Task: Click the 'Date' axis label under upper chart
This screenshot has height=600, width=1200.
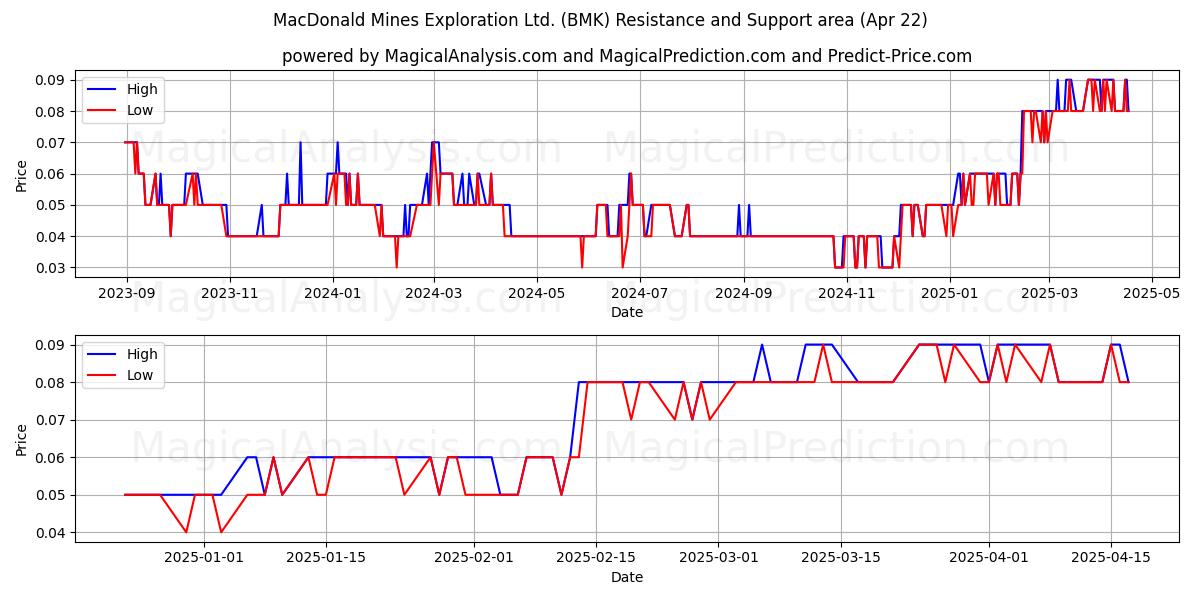Action: pos(627,312)
